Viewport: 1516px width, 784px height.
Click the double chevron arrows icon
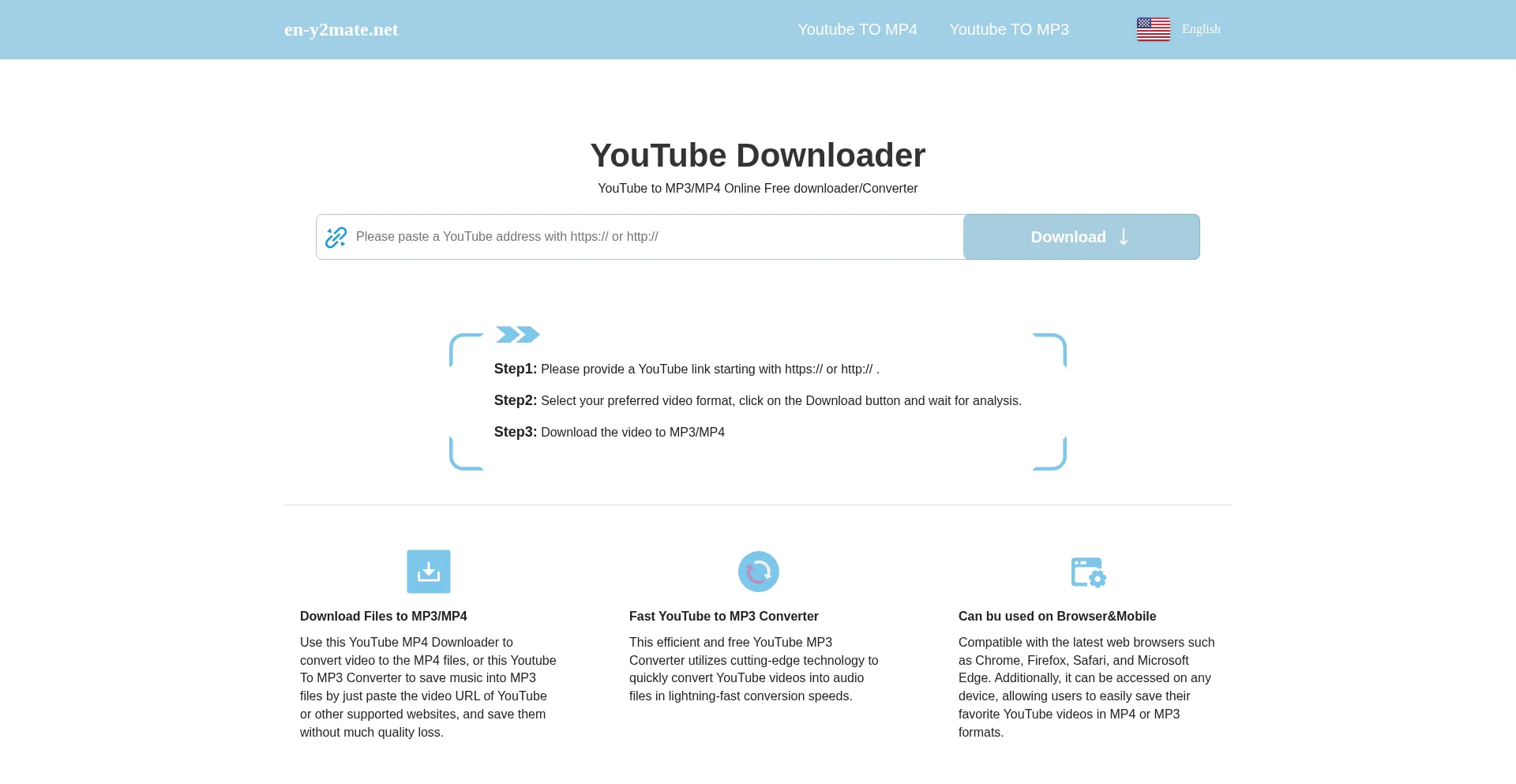point(517,335)
